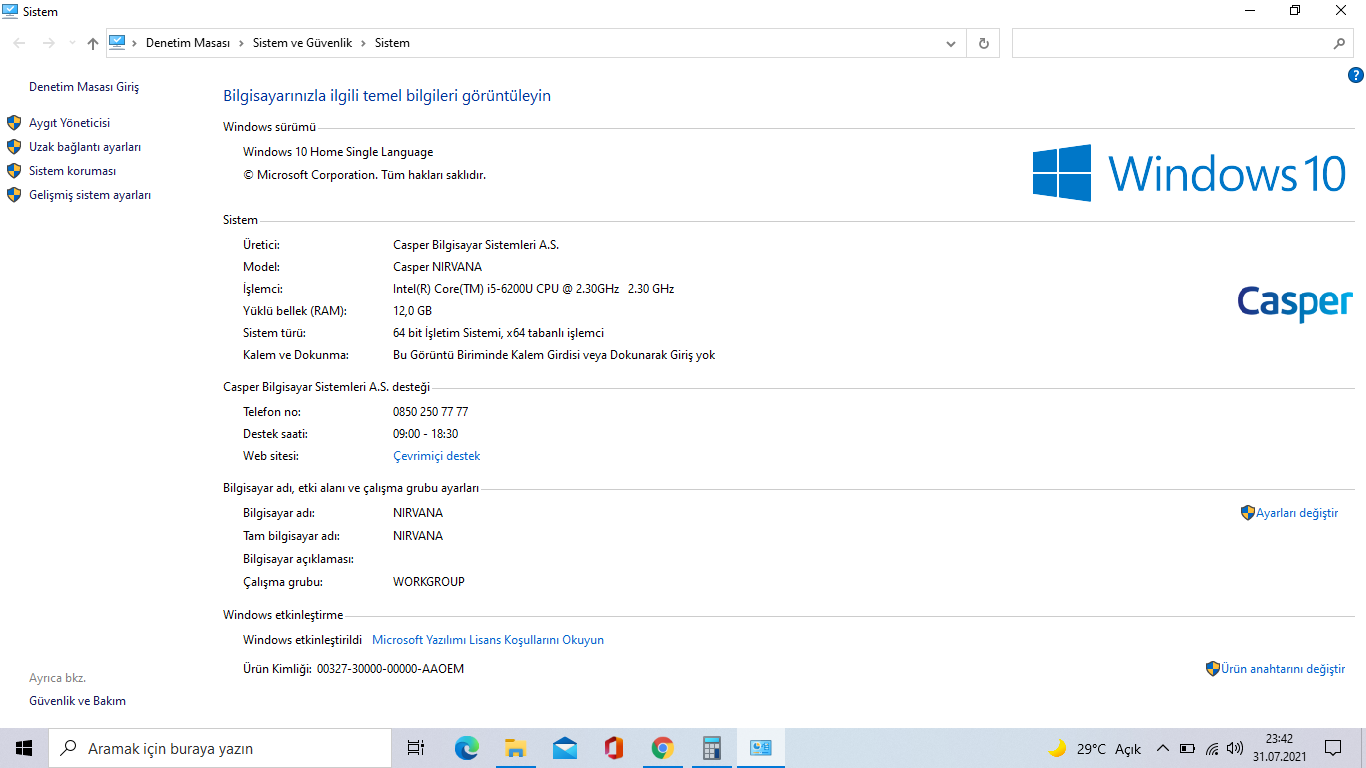1366x768 pixels.
Task: Refresh the System page
Action: click(984, 43)
